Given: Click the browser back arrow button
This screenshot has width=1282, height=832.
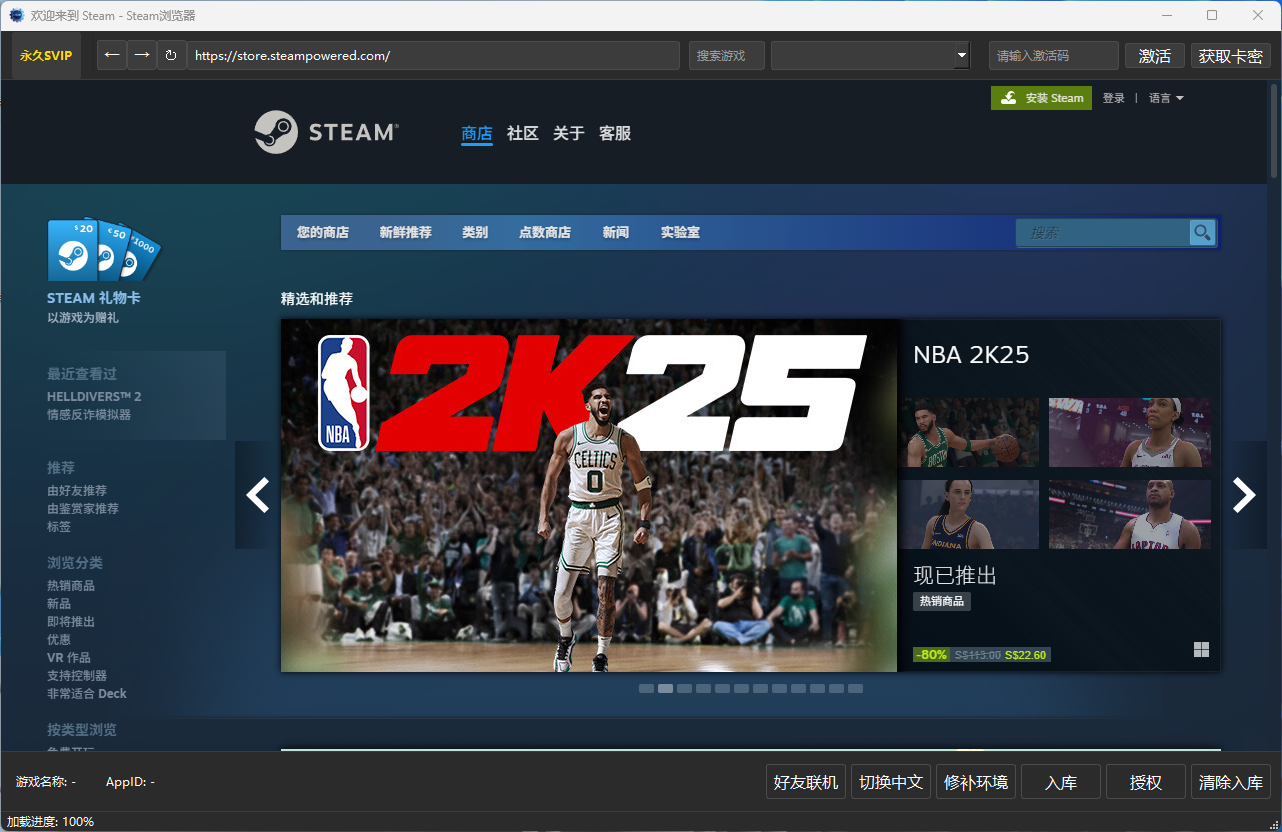Looking at the screenshot, I should (x=112, y=55).
